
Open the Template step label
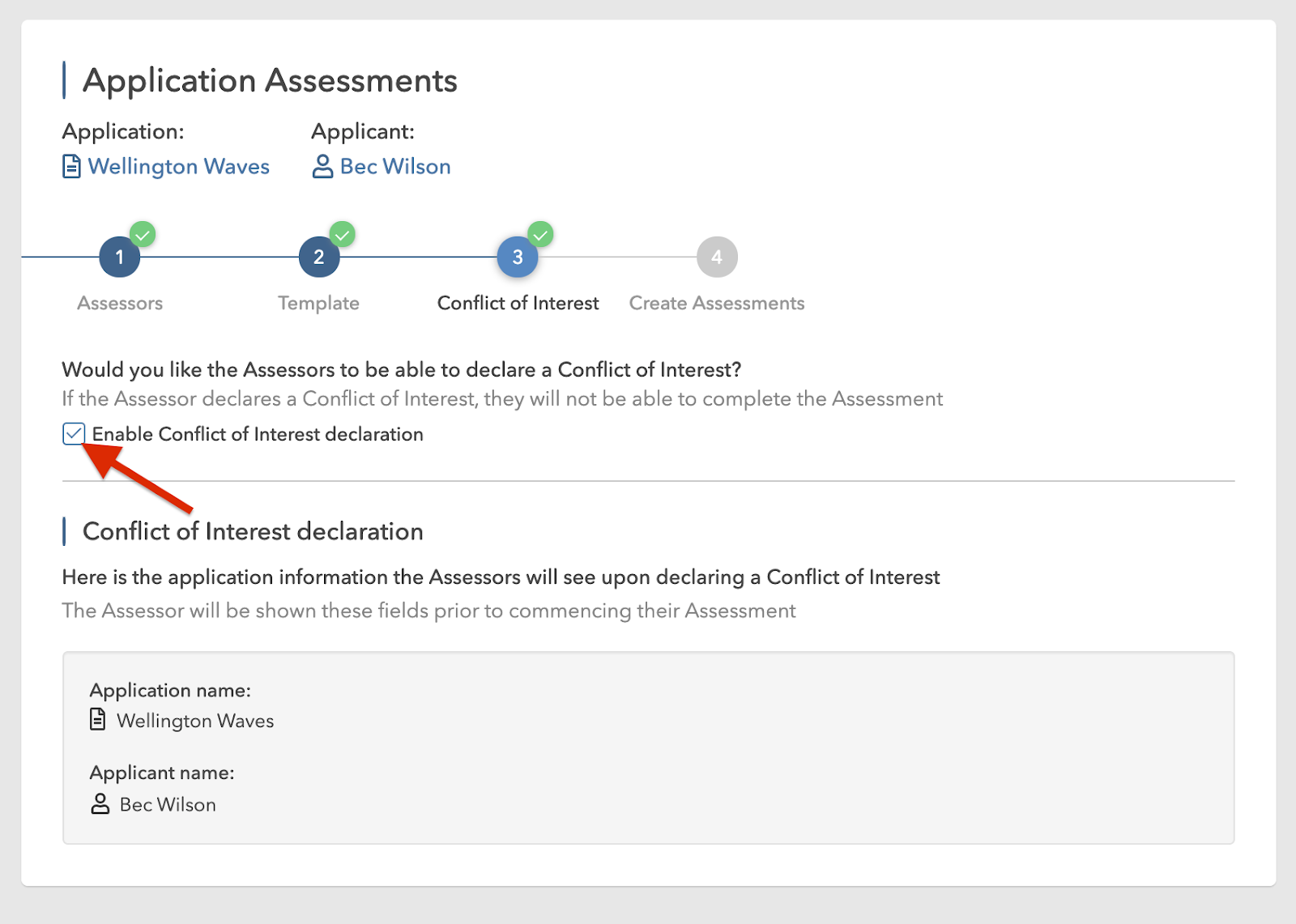318,304
